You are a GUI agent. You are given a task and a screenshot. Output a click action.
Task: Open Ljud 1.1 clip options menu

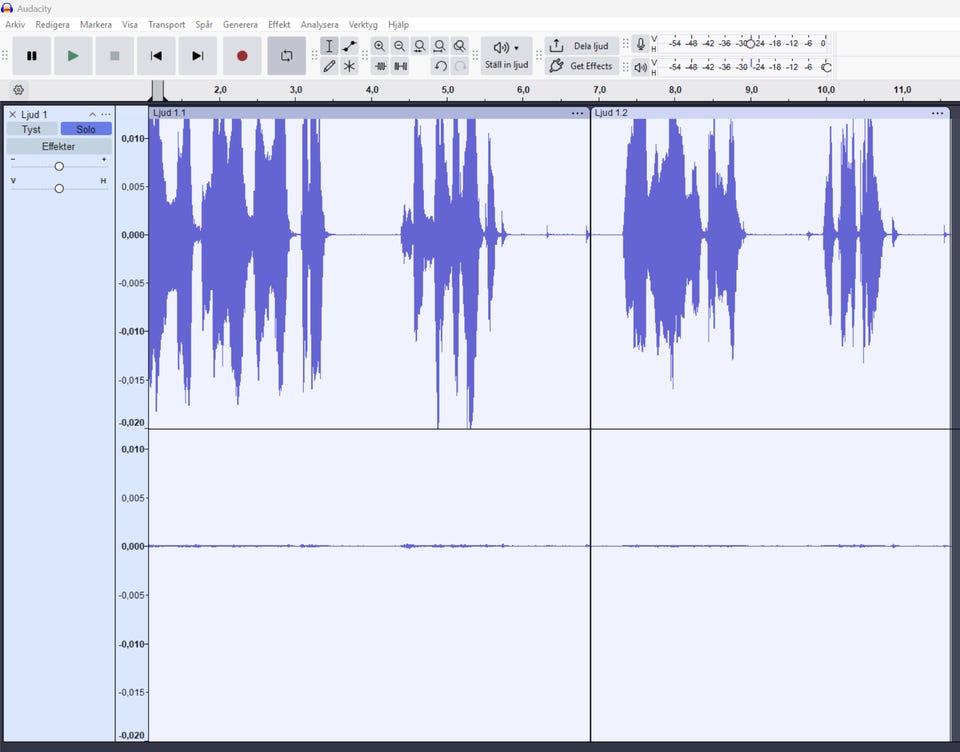click(x=577, y=113)
